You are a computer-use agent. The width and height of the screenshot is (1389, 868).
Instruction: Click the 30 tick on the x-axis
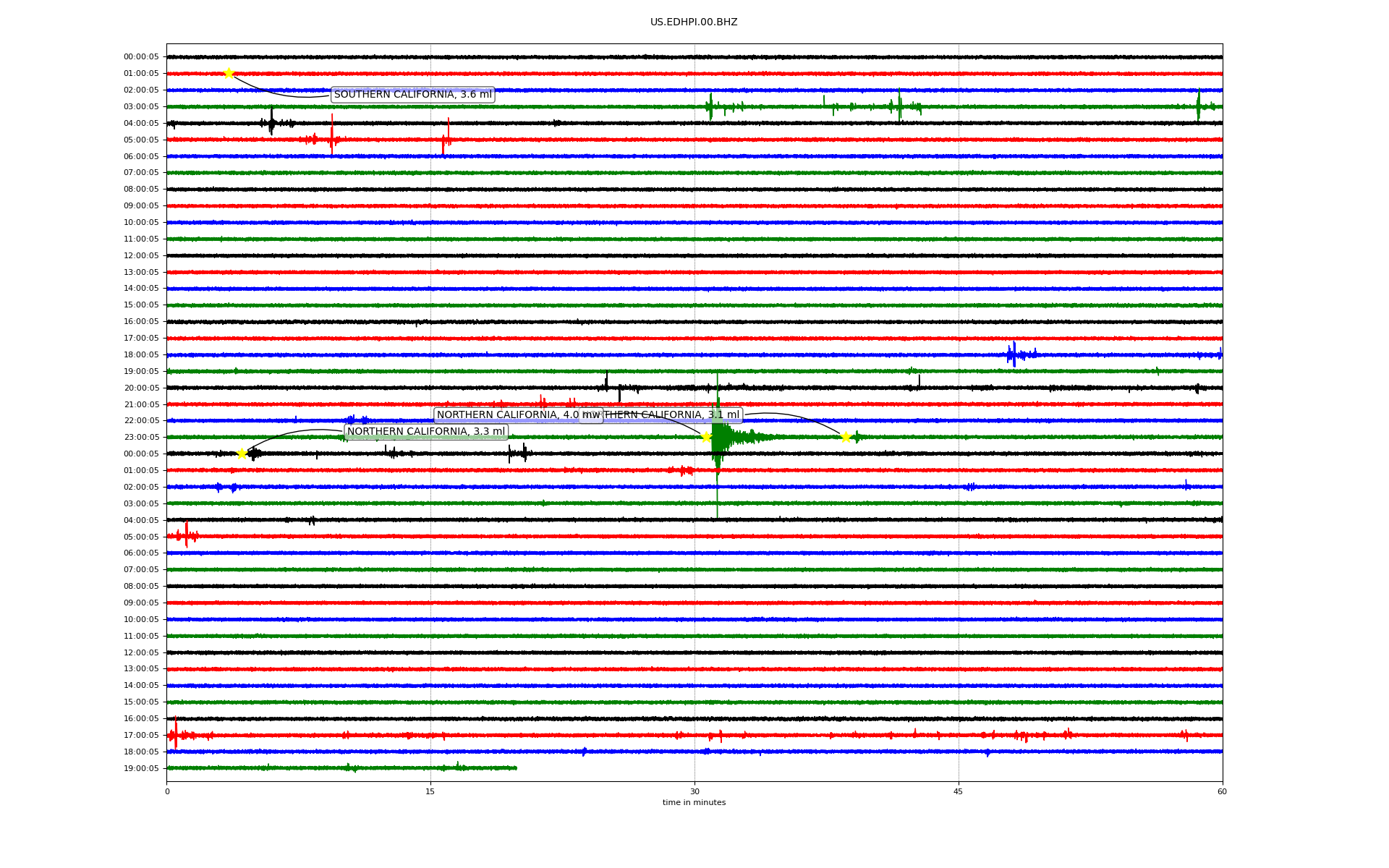pyautogui.click(x=694, y=791)
